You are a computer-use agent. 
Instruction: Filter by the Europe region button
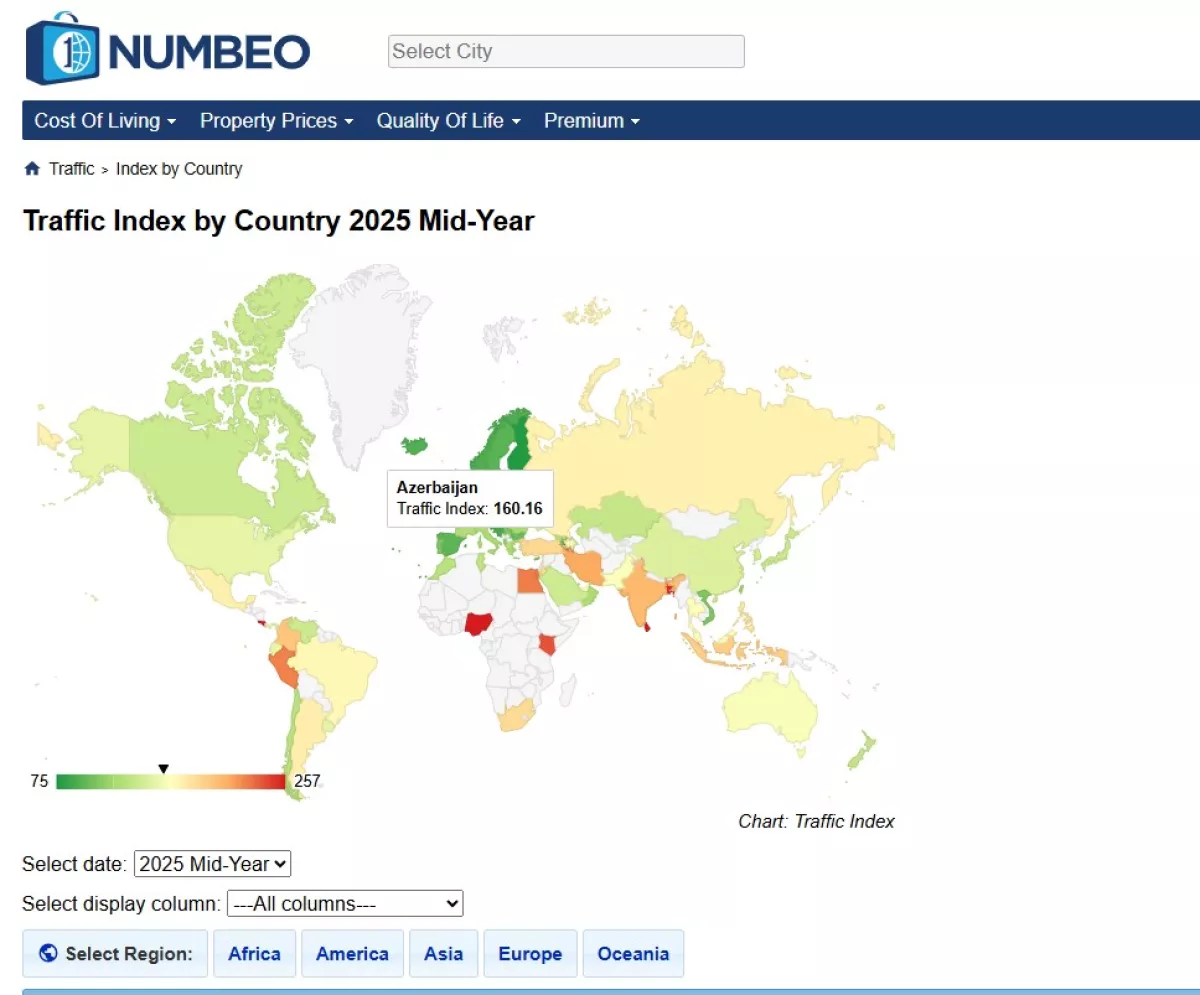tap(530, 953)
